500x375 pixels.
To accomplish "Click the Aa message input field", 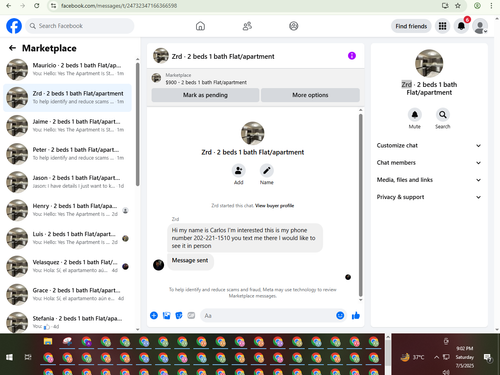I will tap(268, 315).
